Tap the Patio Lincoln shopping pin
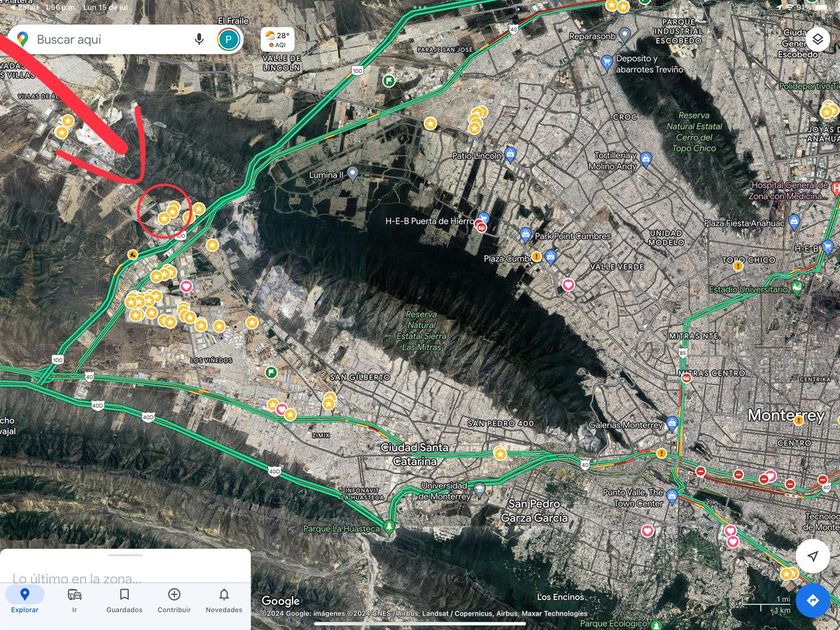Screen dimensions: 840x630 click(x=510, y=154)
